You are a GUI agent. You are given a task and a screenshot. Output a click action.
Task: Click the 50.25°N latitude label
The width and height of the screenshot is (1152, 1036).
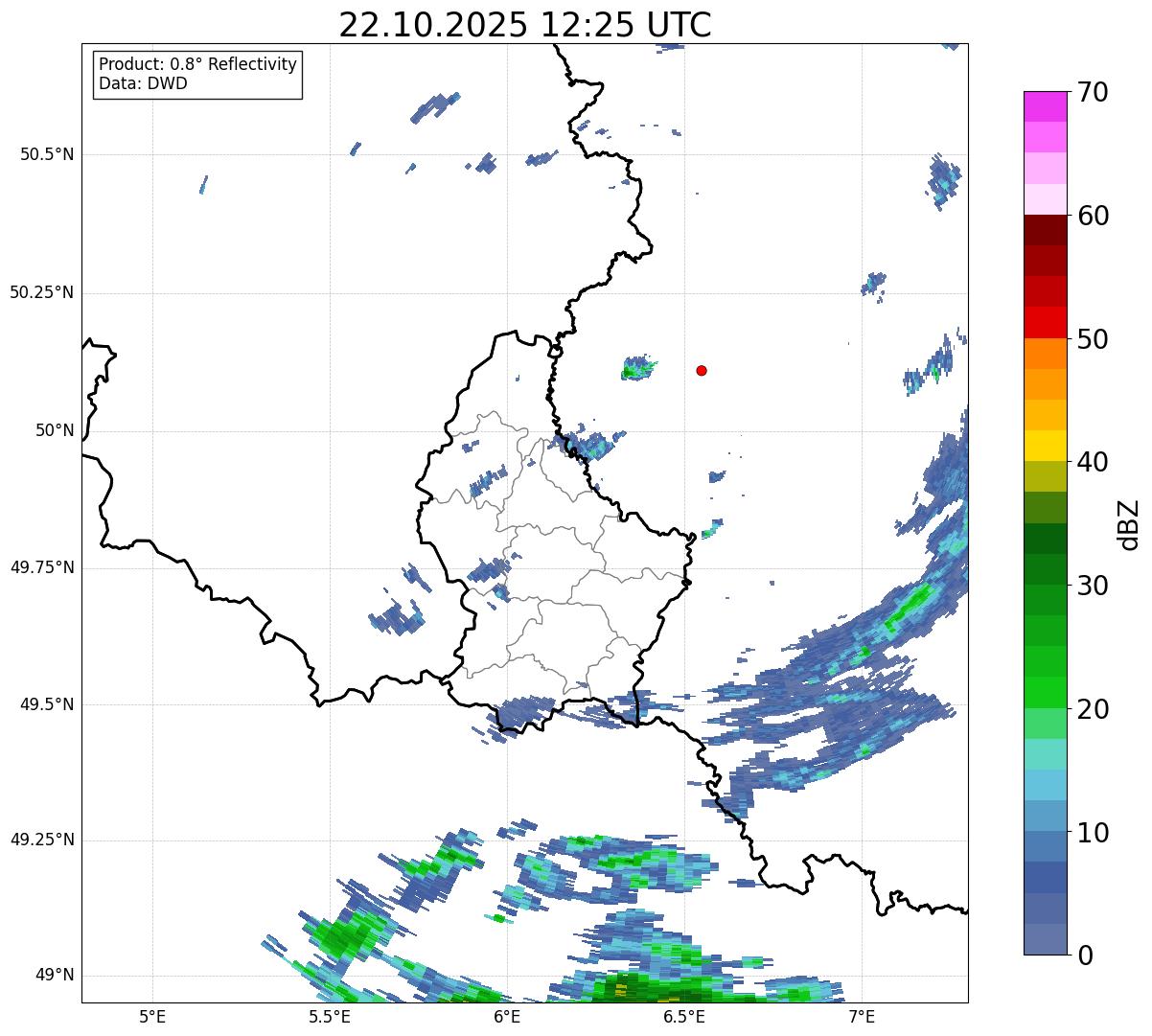click(42, 292)
